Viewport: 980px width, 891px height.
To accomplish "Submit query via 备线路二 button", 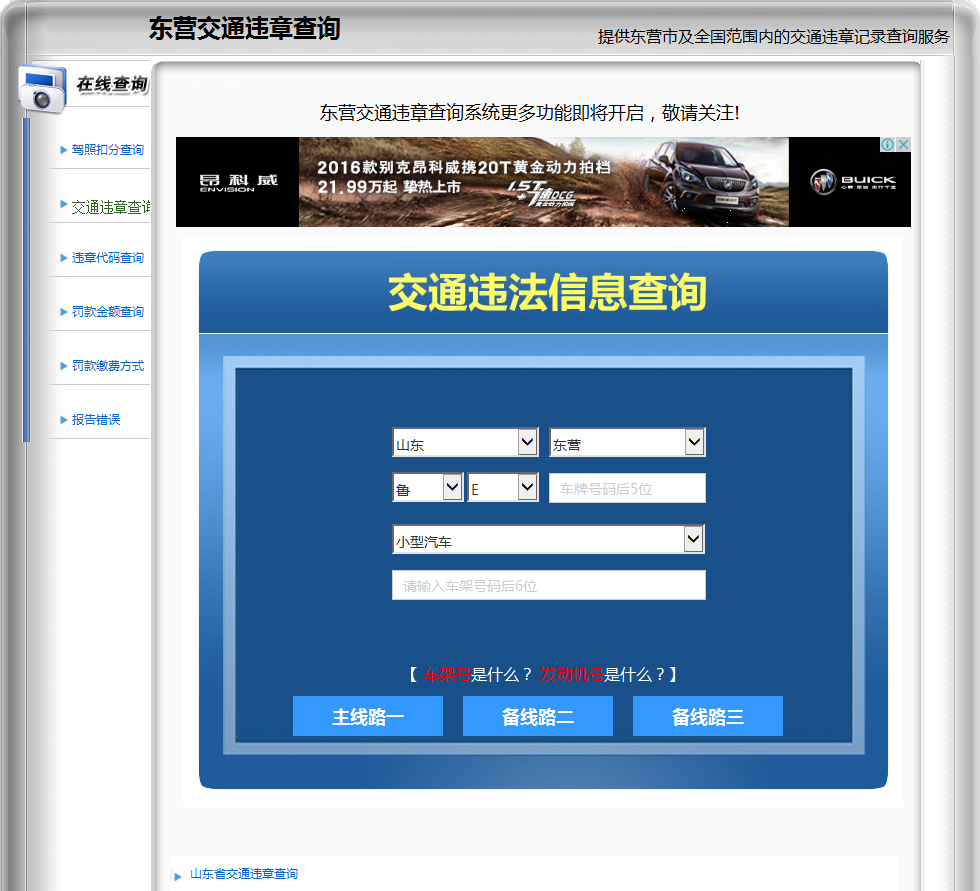I will 538,716.
